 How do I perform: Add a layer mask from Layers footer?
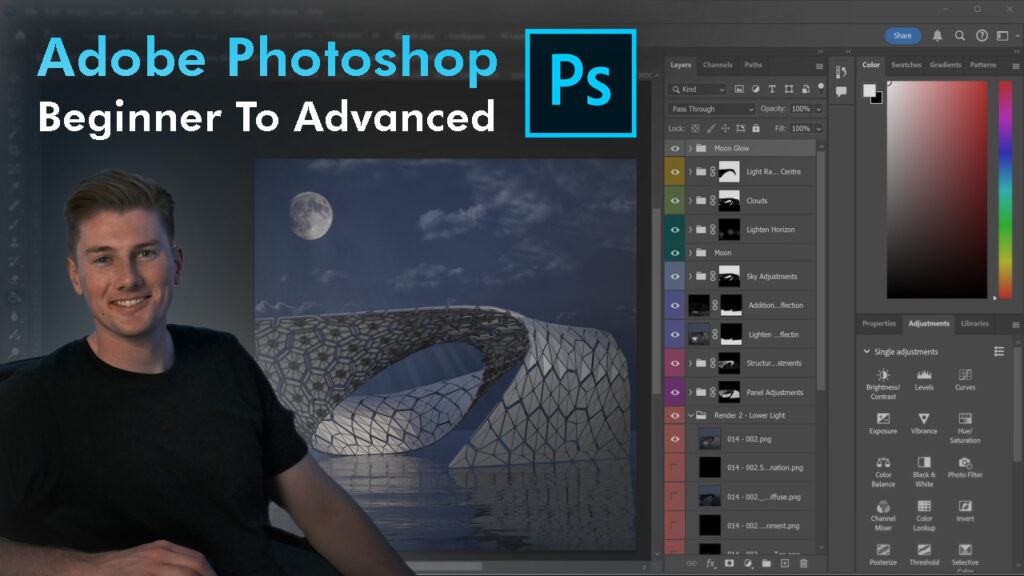pyautogui.click(x=729, y=564)
